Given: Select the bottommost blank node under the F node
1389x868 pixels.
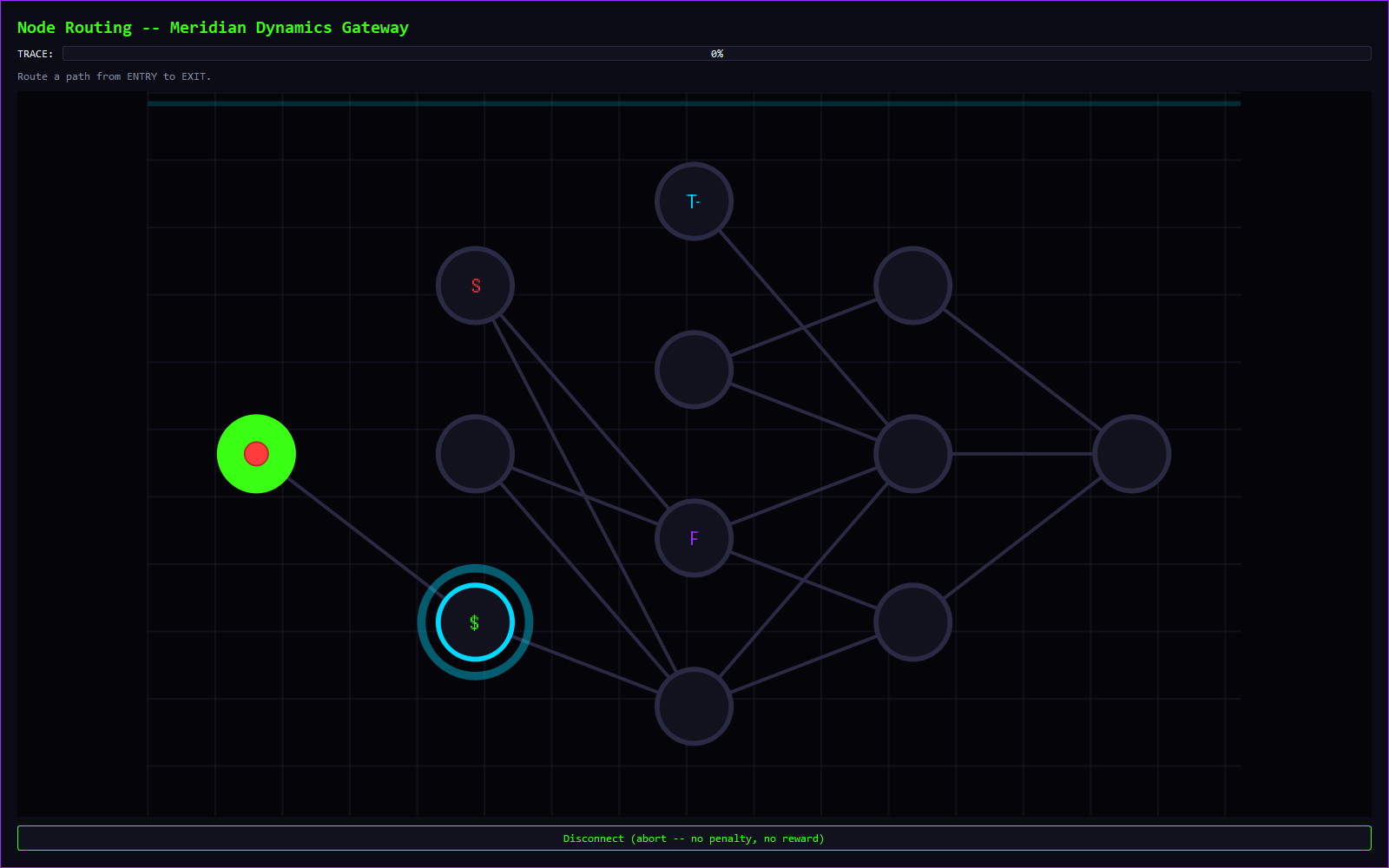Looking at the screenshot, I should (x=694, y=707).
